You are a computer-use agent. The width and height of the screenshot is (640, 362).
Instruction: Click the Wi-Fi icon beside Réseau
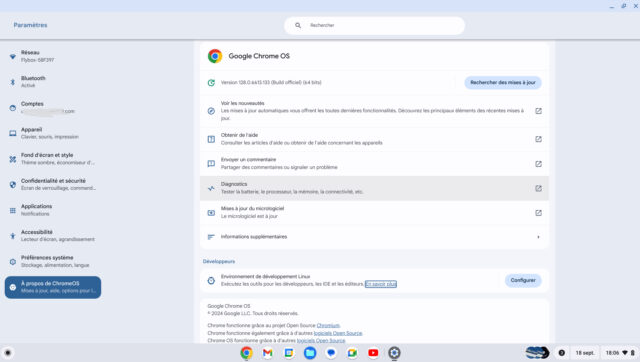[x=13, y=56]
